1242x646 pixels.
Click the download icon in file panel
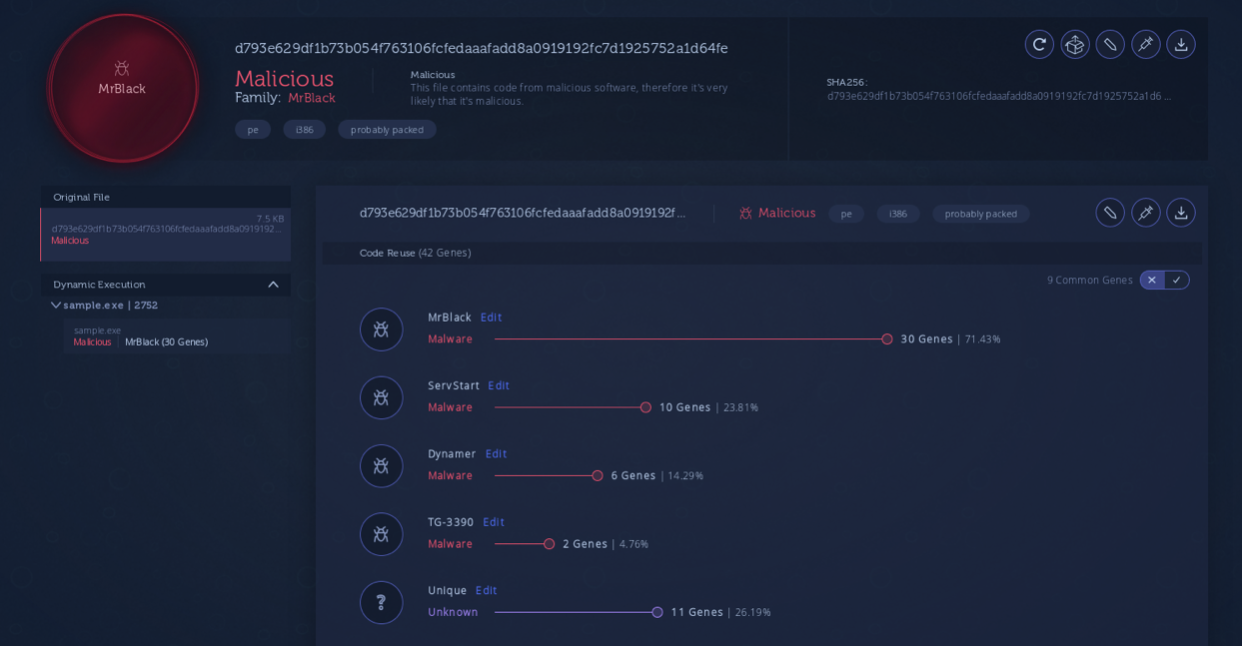click(1181, 212)
